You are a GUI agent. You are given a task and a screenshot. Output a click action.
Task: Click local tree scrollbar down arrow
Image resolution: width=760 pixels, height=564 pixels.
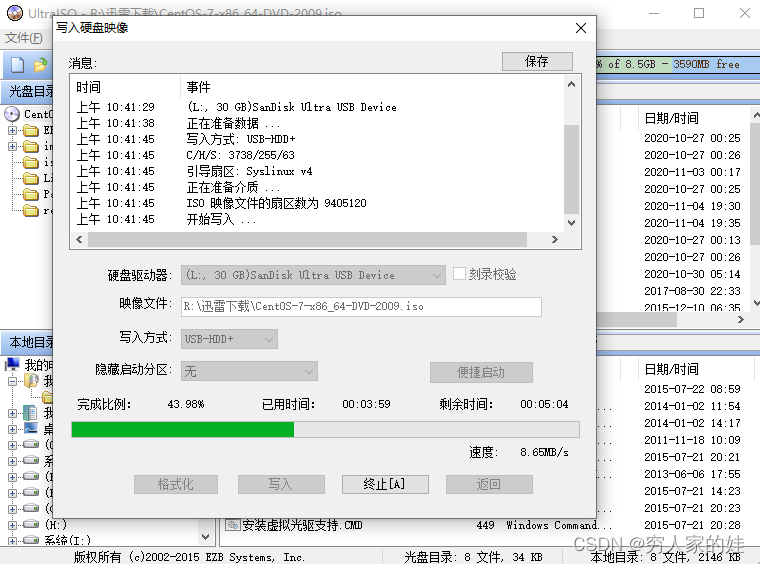pyautogui.click(x=206, y=536)
